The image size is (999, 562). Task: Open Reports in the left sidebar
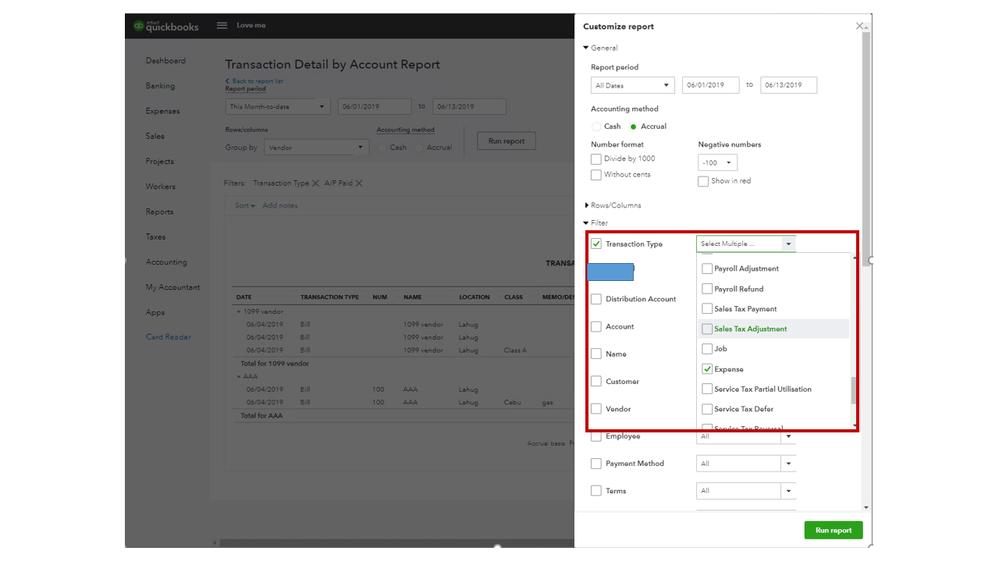click(159, 212)
